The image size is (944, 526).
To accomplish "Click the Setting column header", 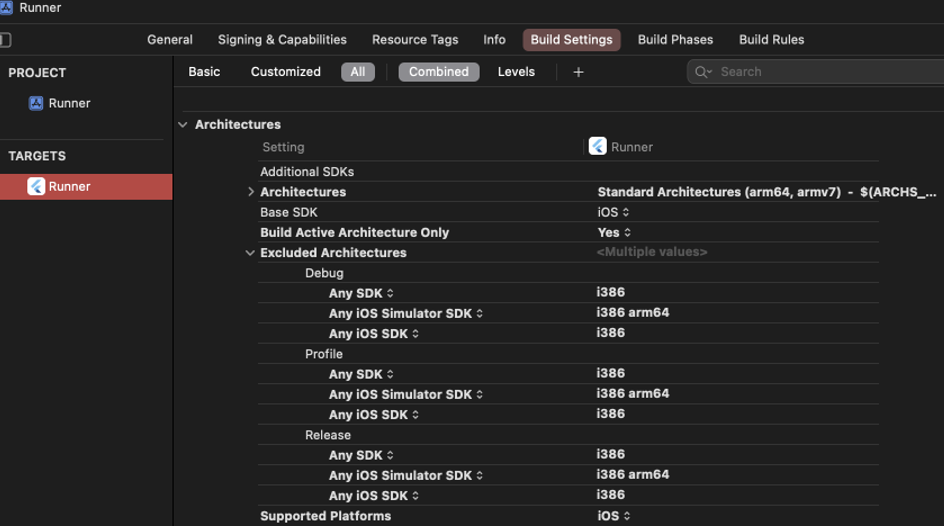I will (x=283, y=147).
